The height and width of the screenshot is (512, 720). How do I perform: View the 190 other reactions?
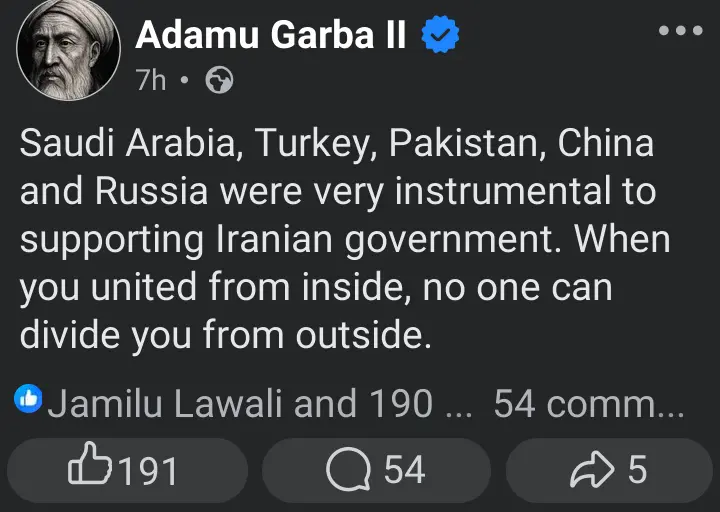[x=397, y=403]
